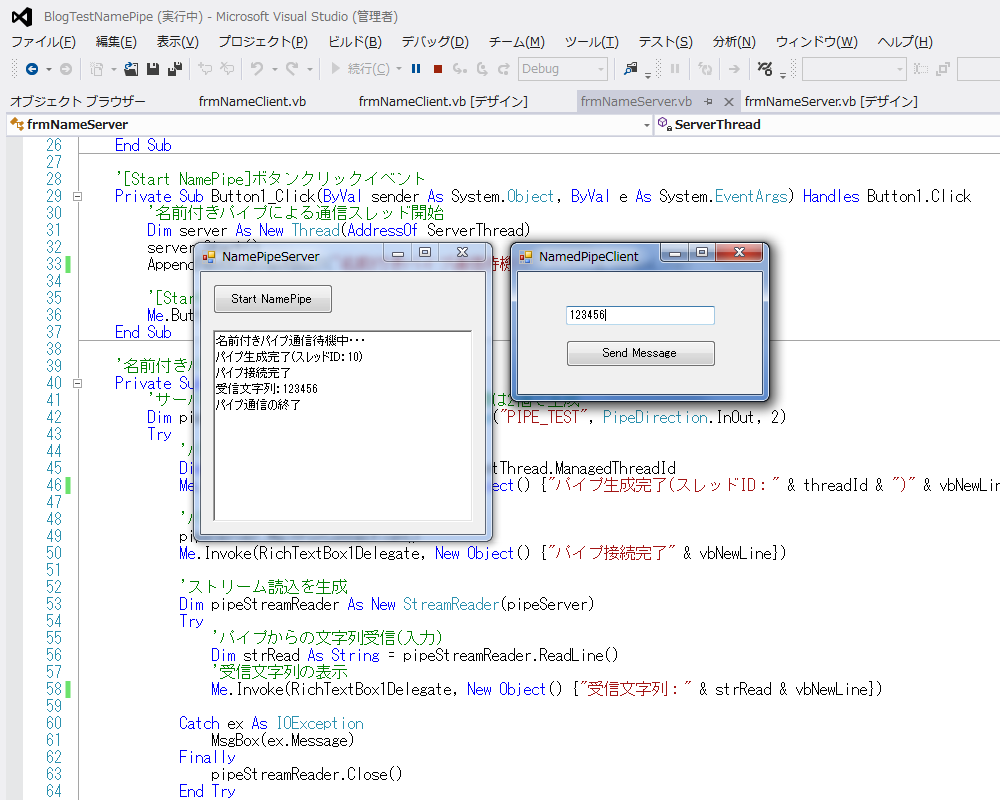Click the Visual Studio logo icon
Image resolution: width=1000 pixels, height=800 pixels.
click(x=22, y=17)
